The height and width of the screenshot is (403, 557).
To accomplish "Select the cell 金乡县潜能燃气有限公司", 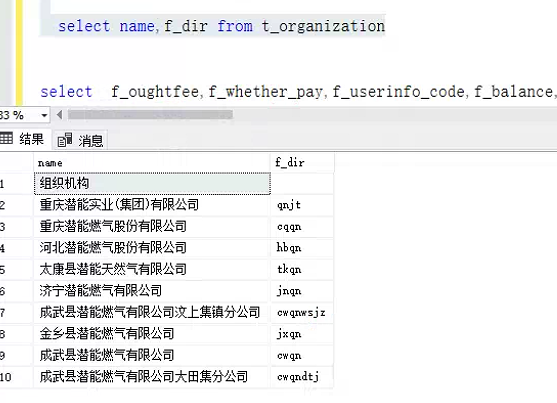I will [x=152, y=334].
